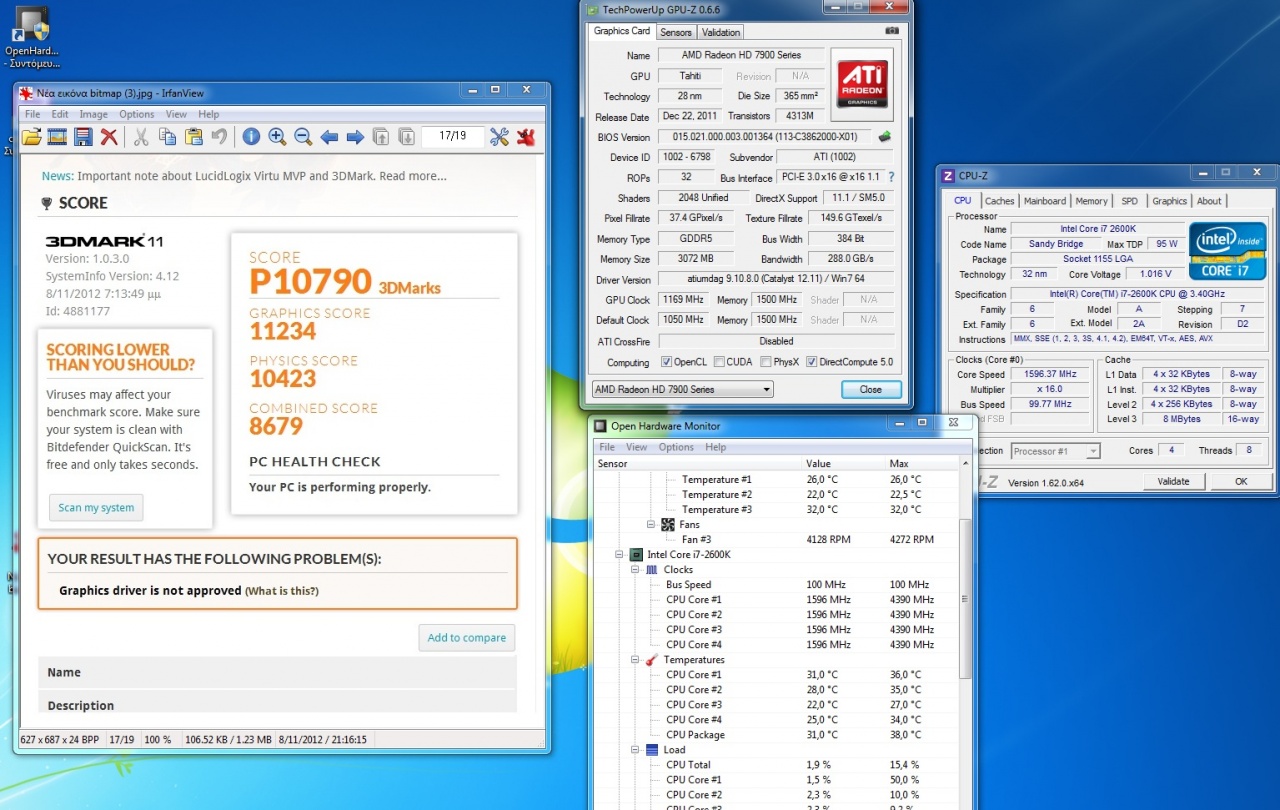Click the Max column header in Hardware Monitor
This screenshot has height=810, width=1280.
coord(922,464)
